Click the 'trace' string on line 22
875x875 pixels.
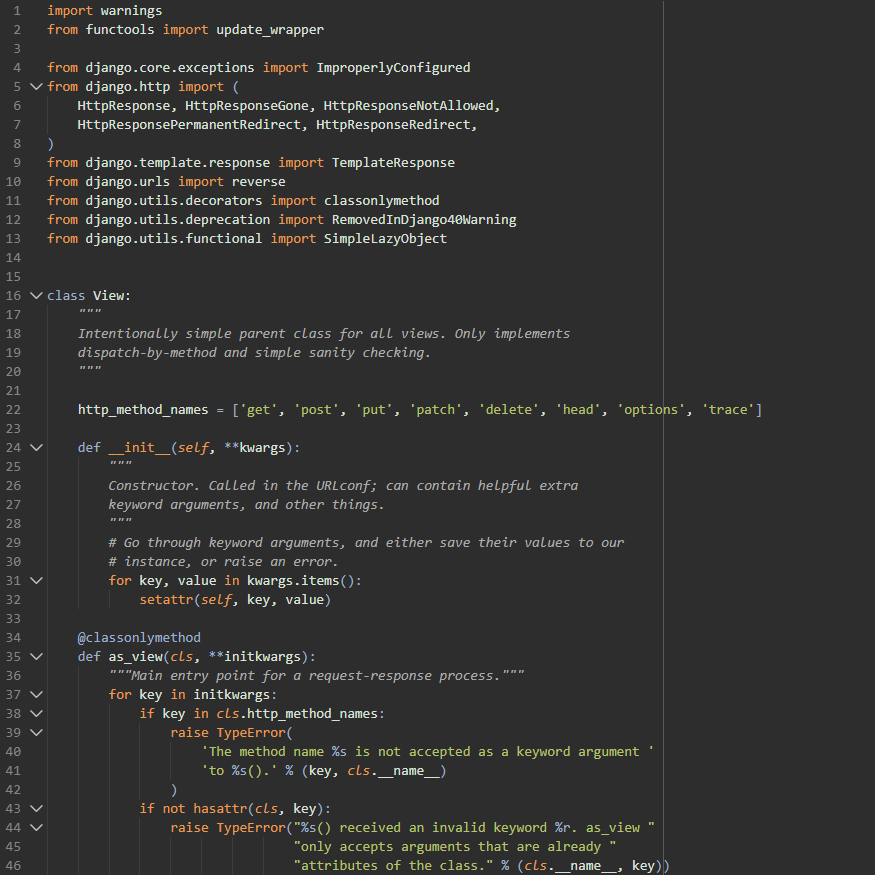click(x=728, y=410)
